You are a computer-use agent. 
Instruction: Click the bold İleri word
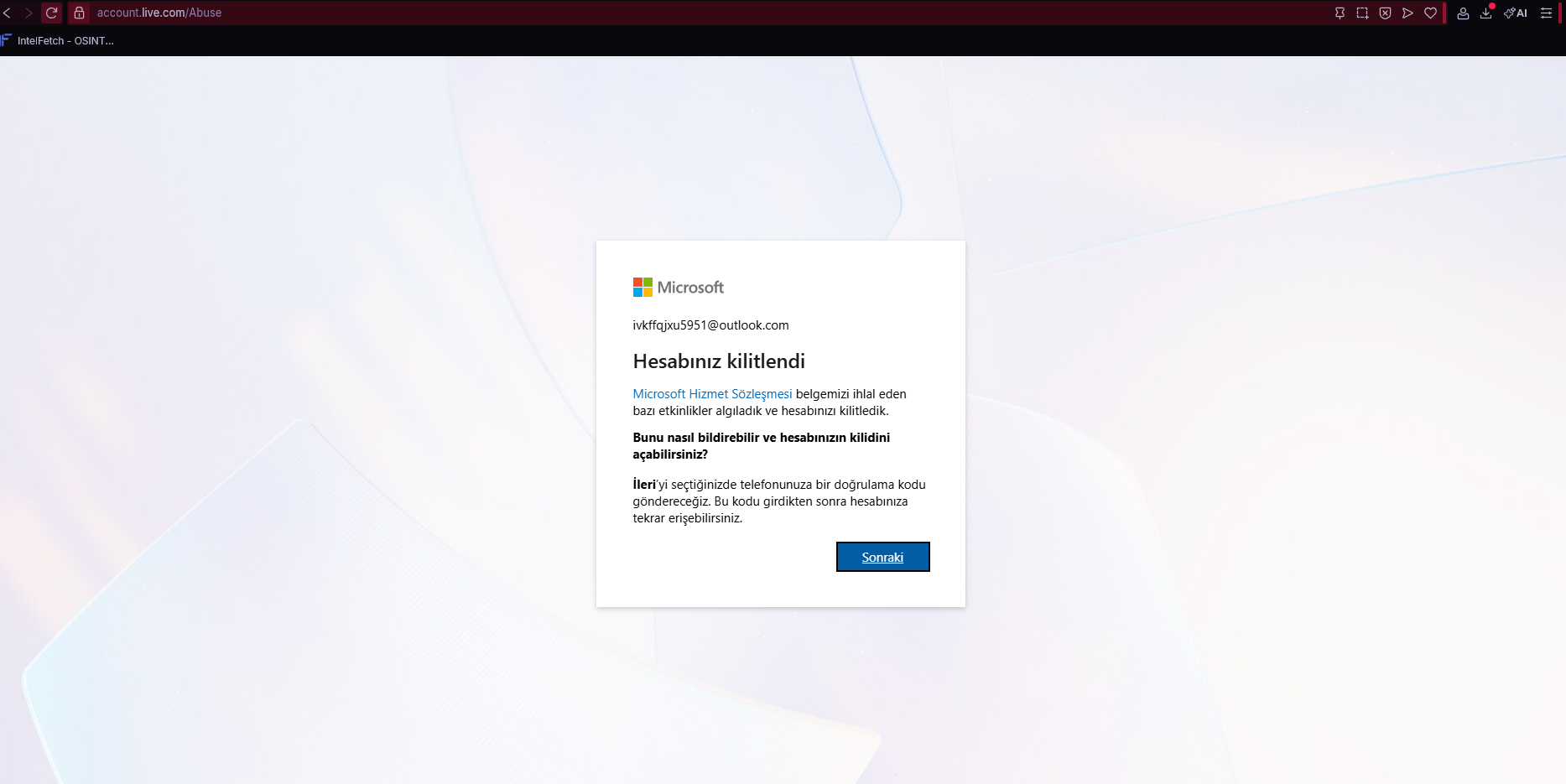(x=644, y=485)
